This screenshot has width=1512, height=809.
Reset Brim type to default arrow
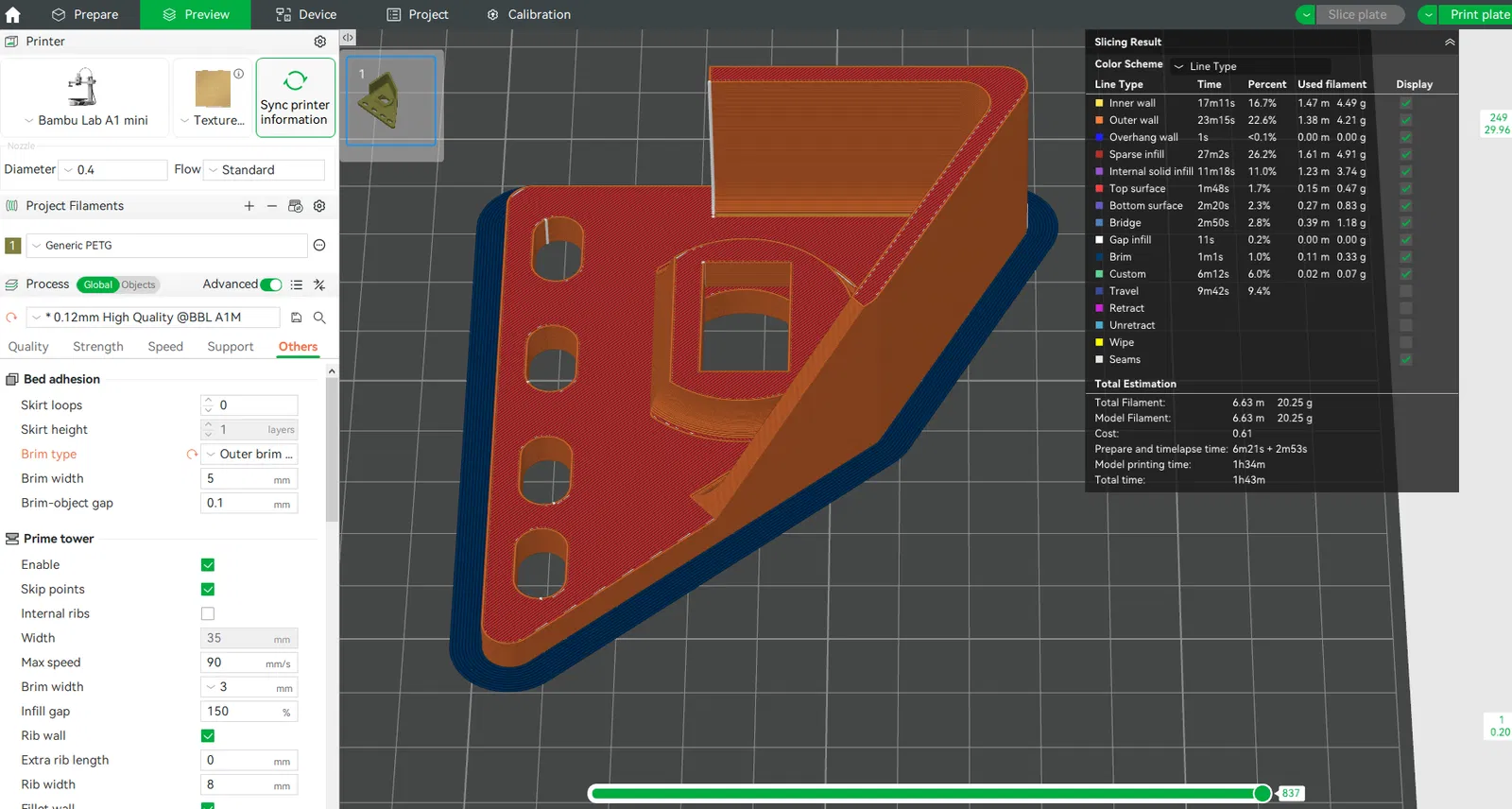pyautogui.click(x=193, y=455)
